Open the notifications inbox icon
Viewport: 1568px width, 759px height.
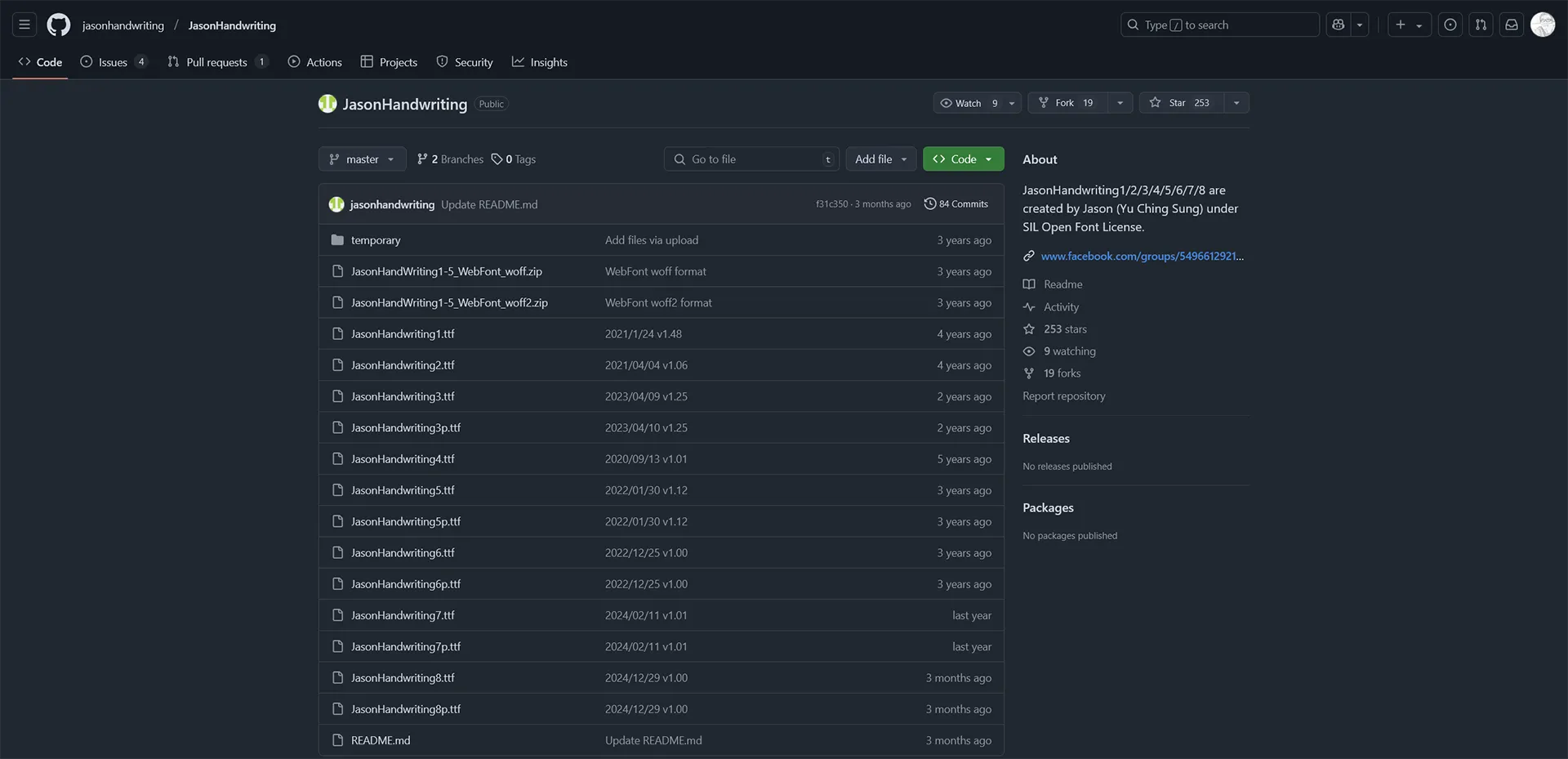[1512, 25]
